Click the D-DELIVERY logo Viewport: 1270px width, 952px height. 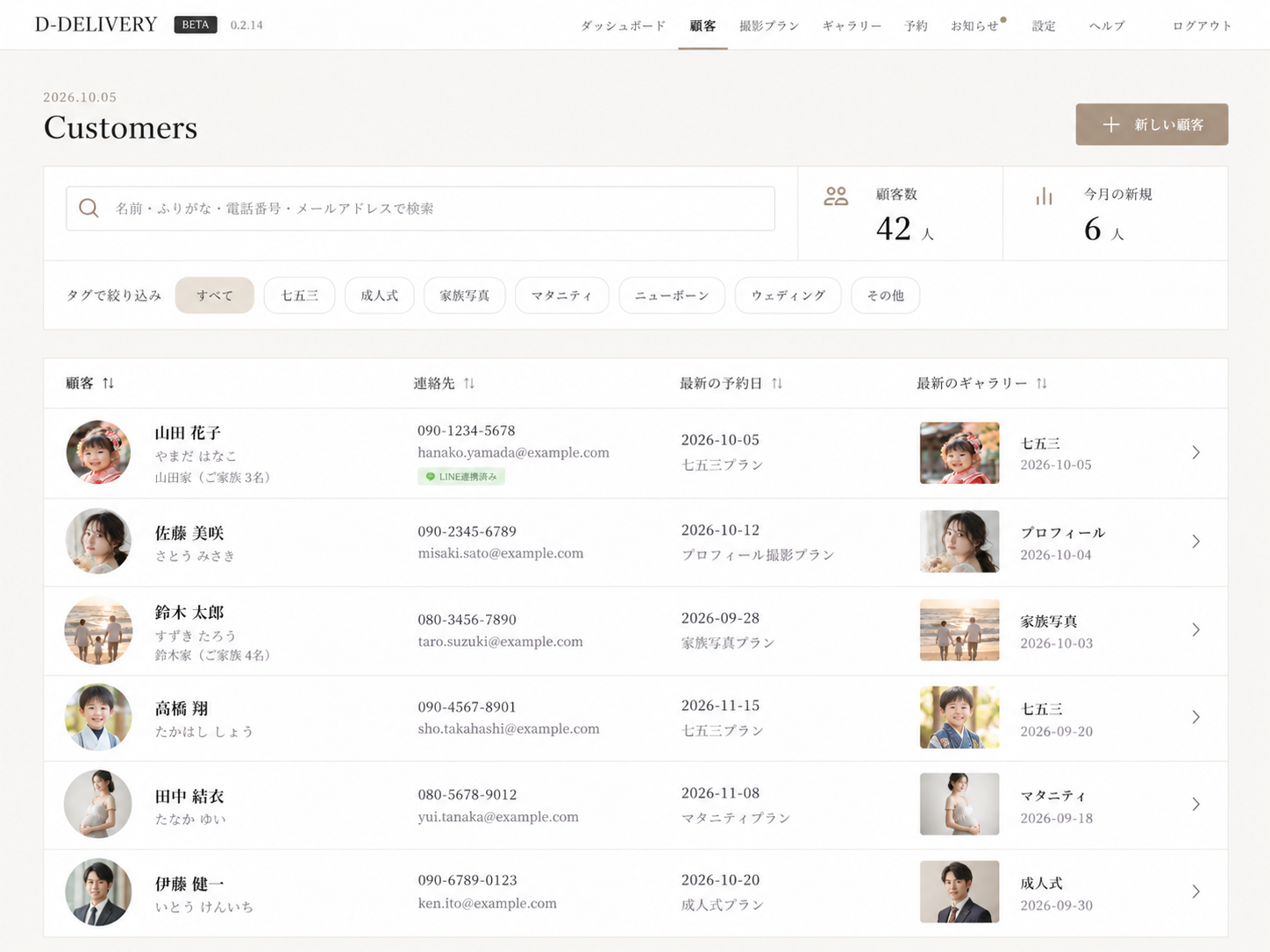point(96,25)
